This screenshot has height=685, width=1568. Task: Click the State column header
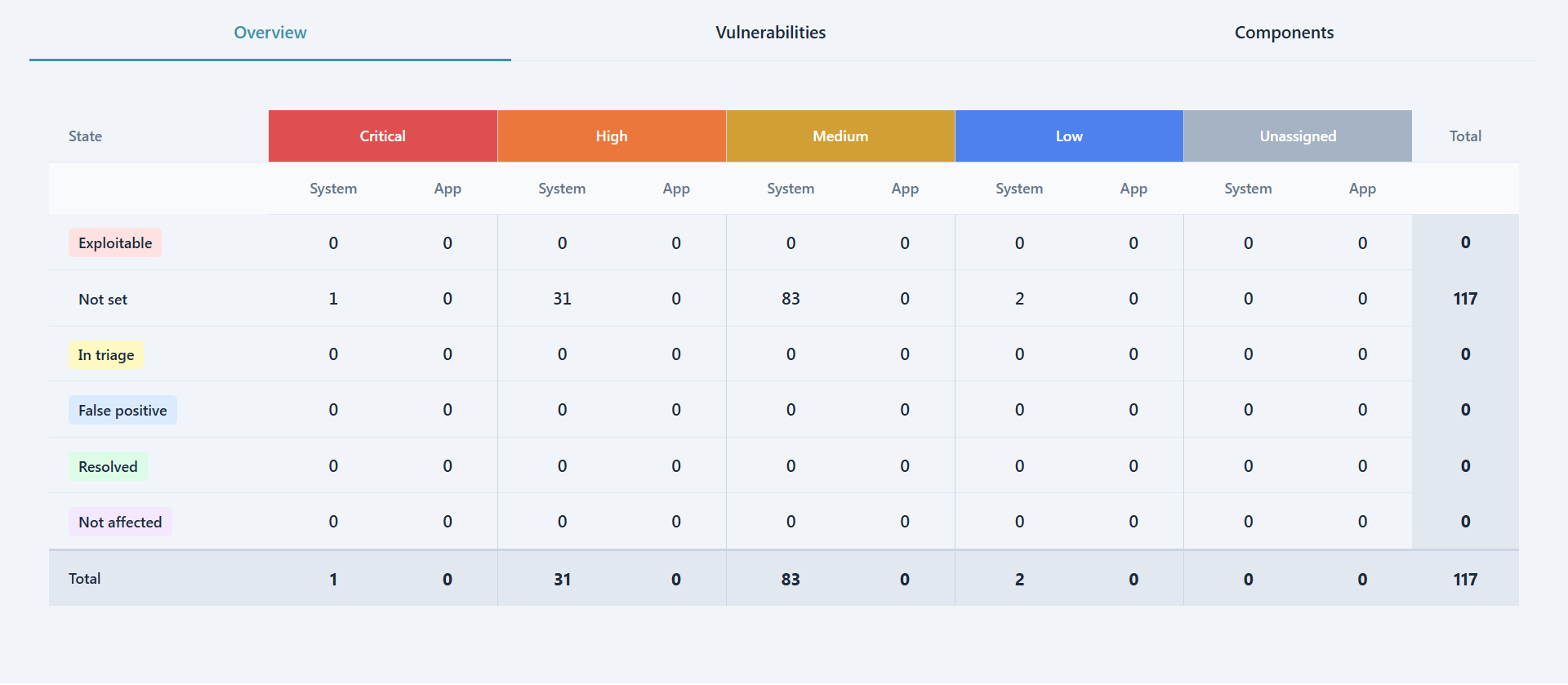click(86, 136)
